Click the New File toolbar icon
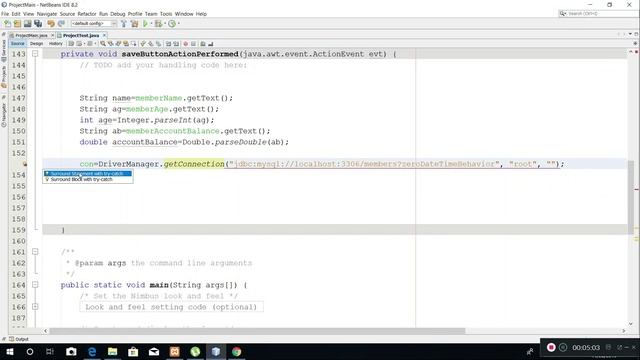The image size is (640, 360). (7, 24)
